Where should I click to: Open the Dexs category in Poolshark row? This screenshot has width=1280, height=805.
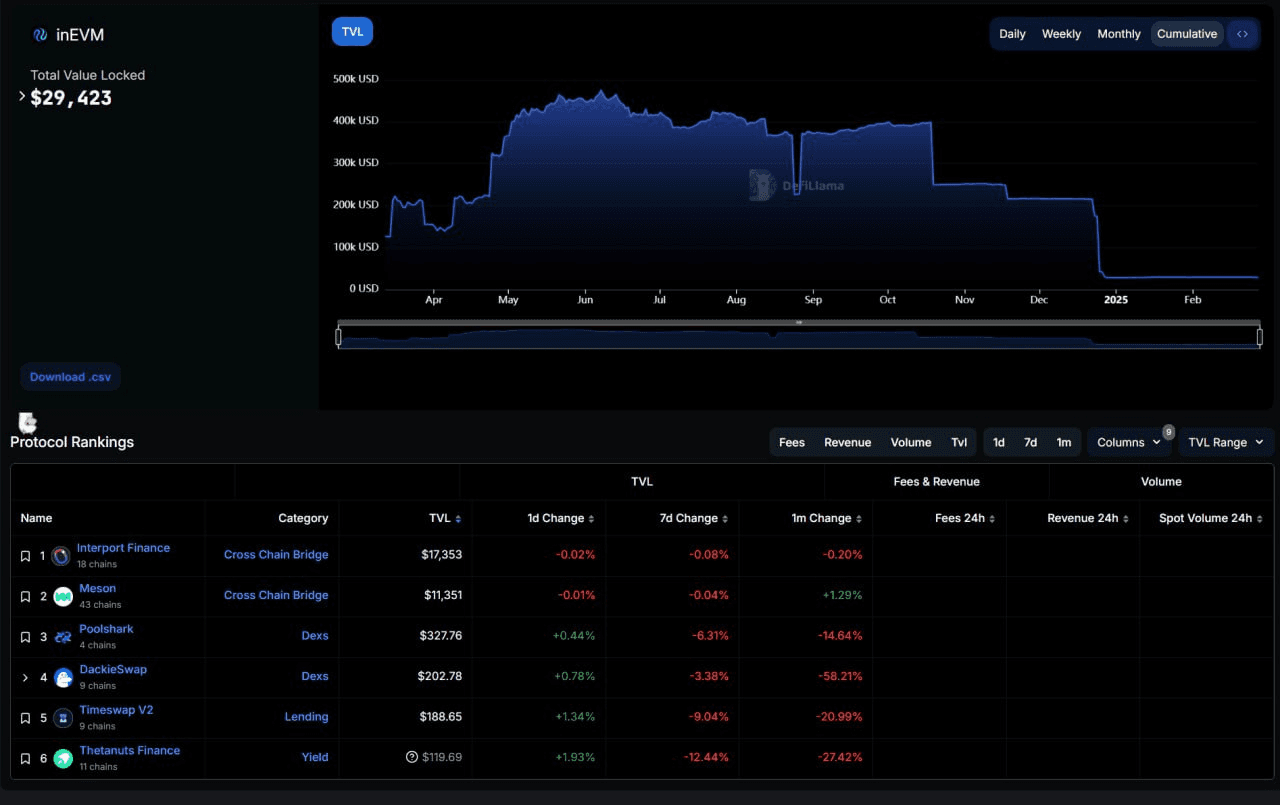coord(315,636)
